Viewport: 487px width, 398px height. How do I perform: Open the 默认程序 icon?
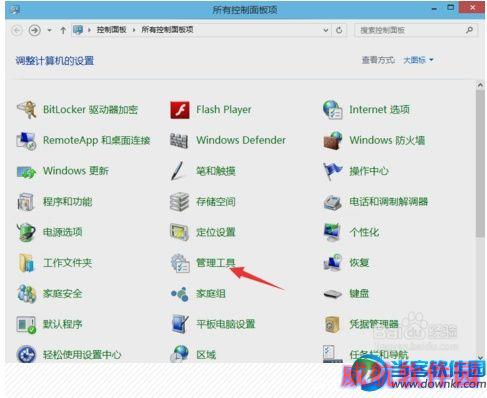(26, 324)
